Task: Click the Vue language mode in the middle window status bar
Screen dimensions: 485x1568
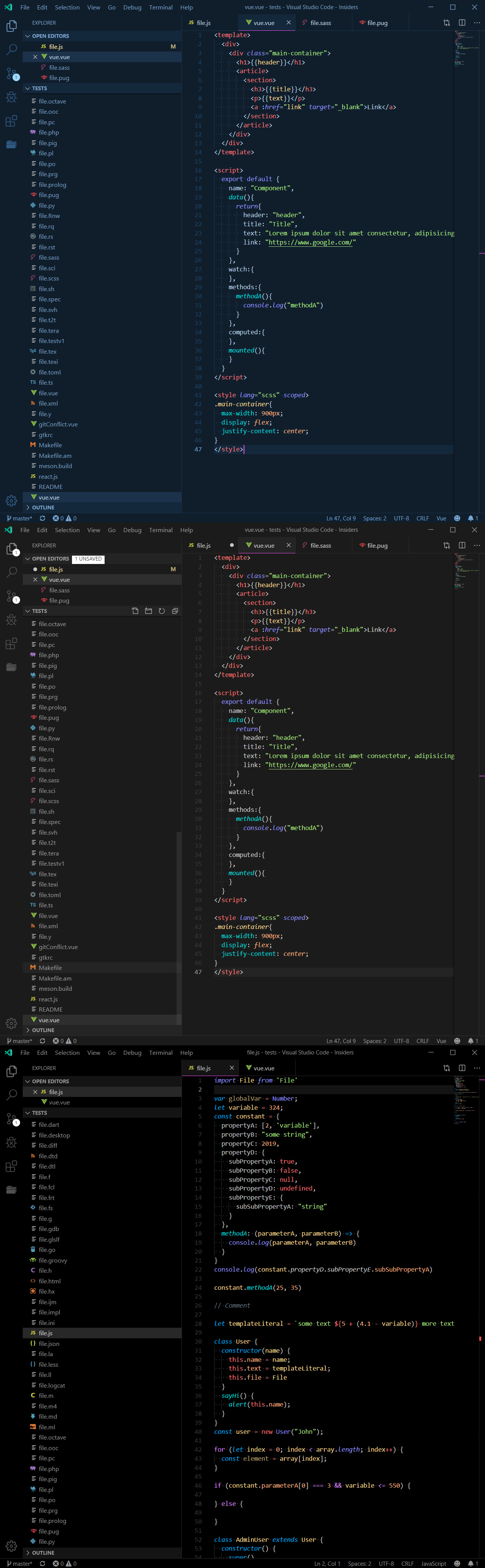Action: pos(441,1041)
